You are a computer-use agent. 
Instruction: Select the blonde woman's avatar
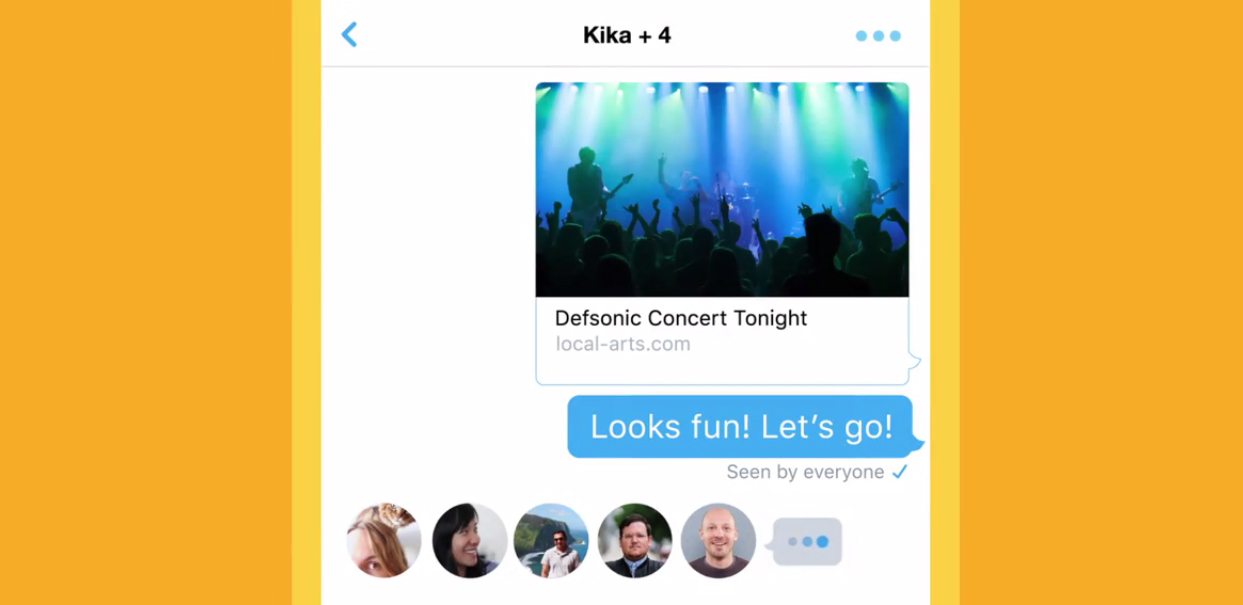[384, 540]
